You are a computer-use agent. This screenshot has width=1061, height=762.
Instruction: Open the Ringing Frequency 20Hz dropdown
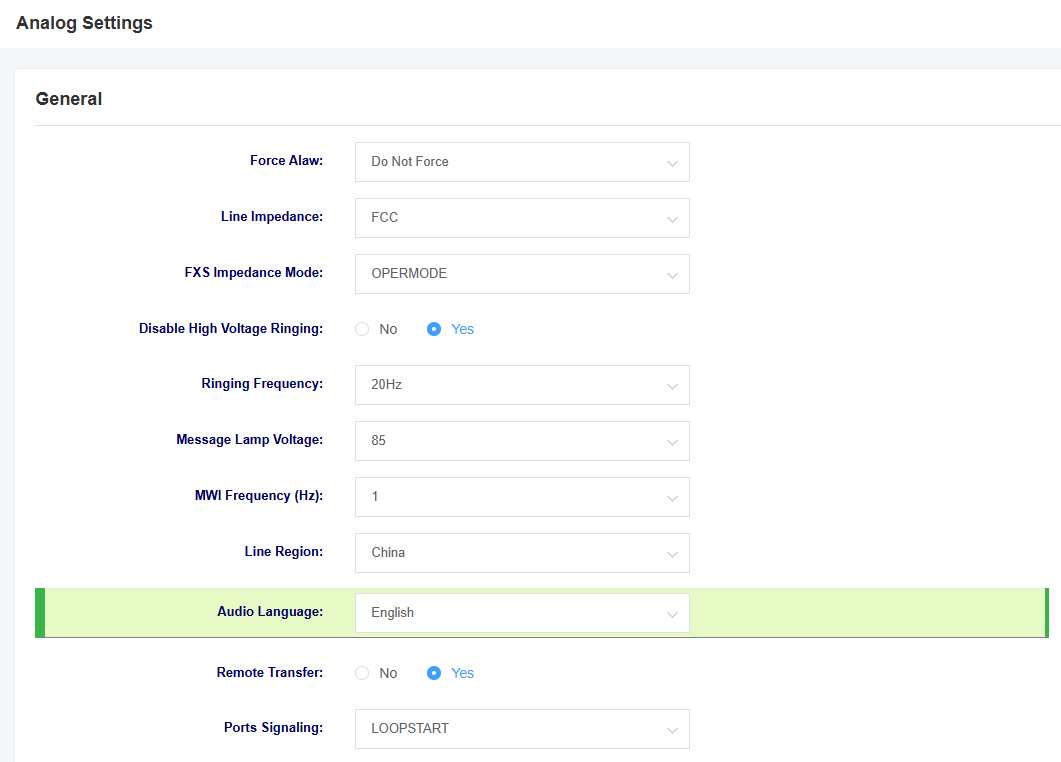[522, 385]
